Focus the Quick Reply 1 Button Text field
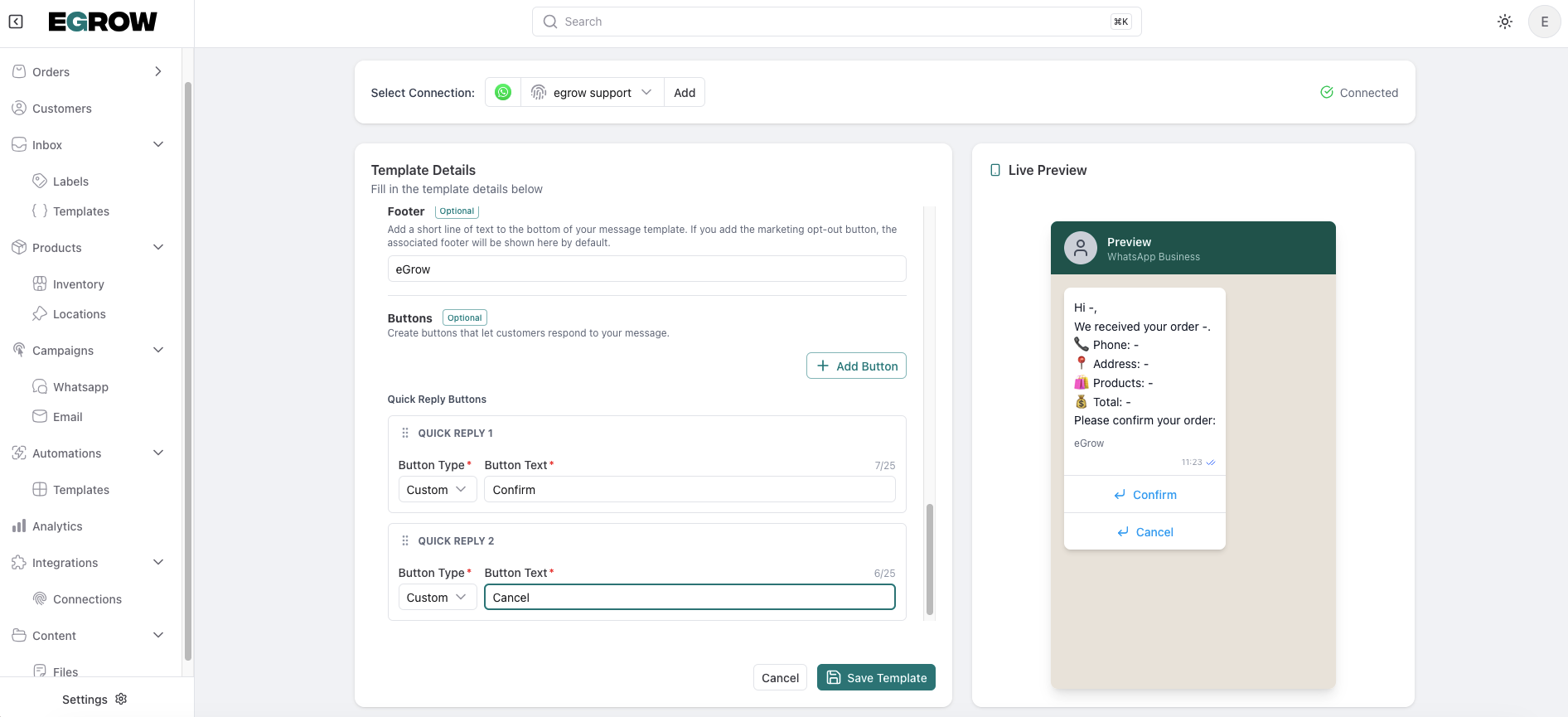This screenshot has height=717, width=1568. tap(690, 489)
